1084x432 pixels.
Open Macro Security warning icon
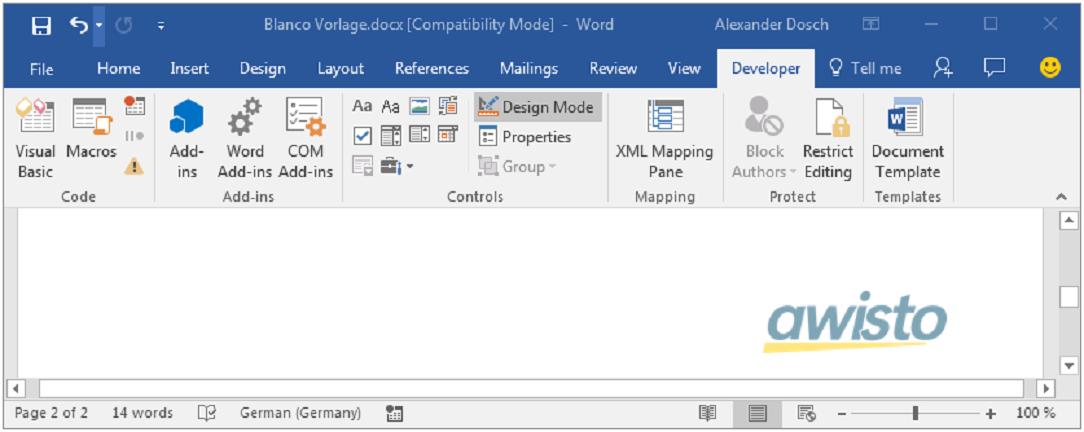pyautogui.click(x=134, y=166)
